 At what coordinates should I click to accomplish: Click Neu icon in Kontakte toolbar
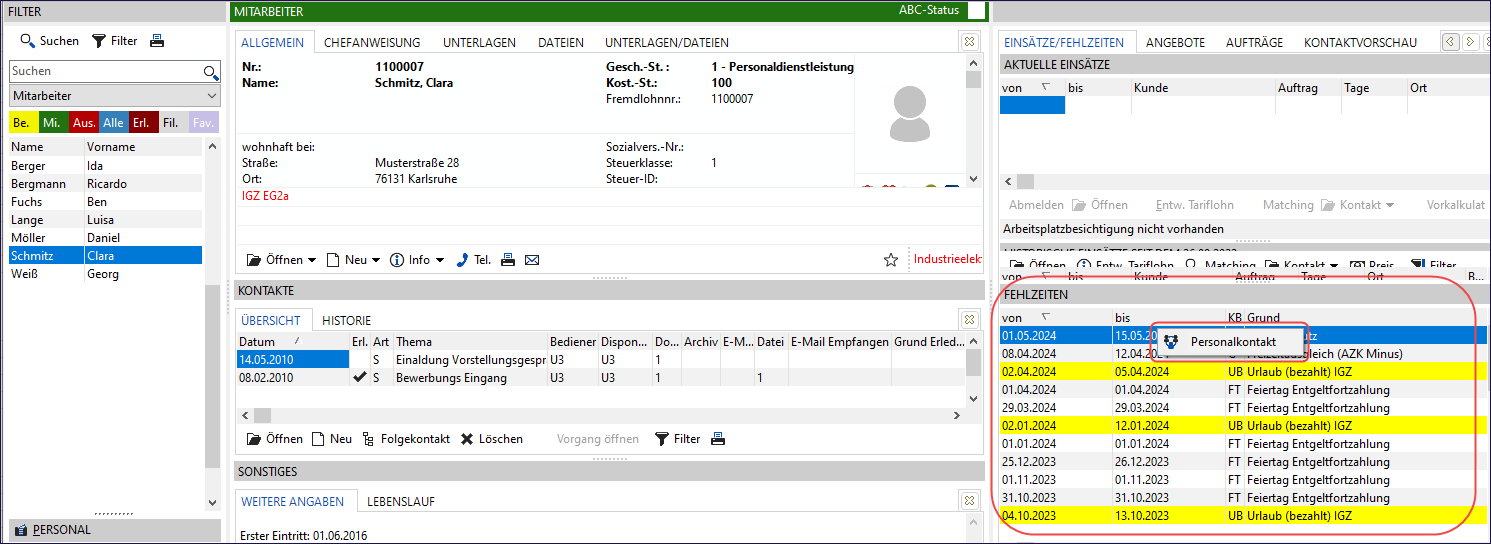[318, 439]
